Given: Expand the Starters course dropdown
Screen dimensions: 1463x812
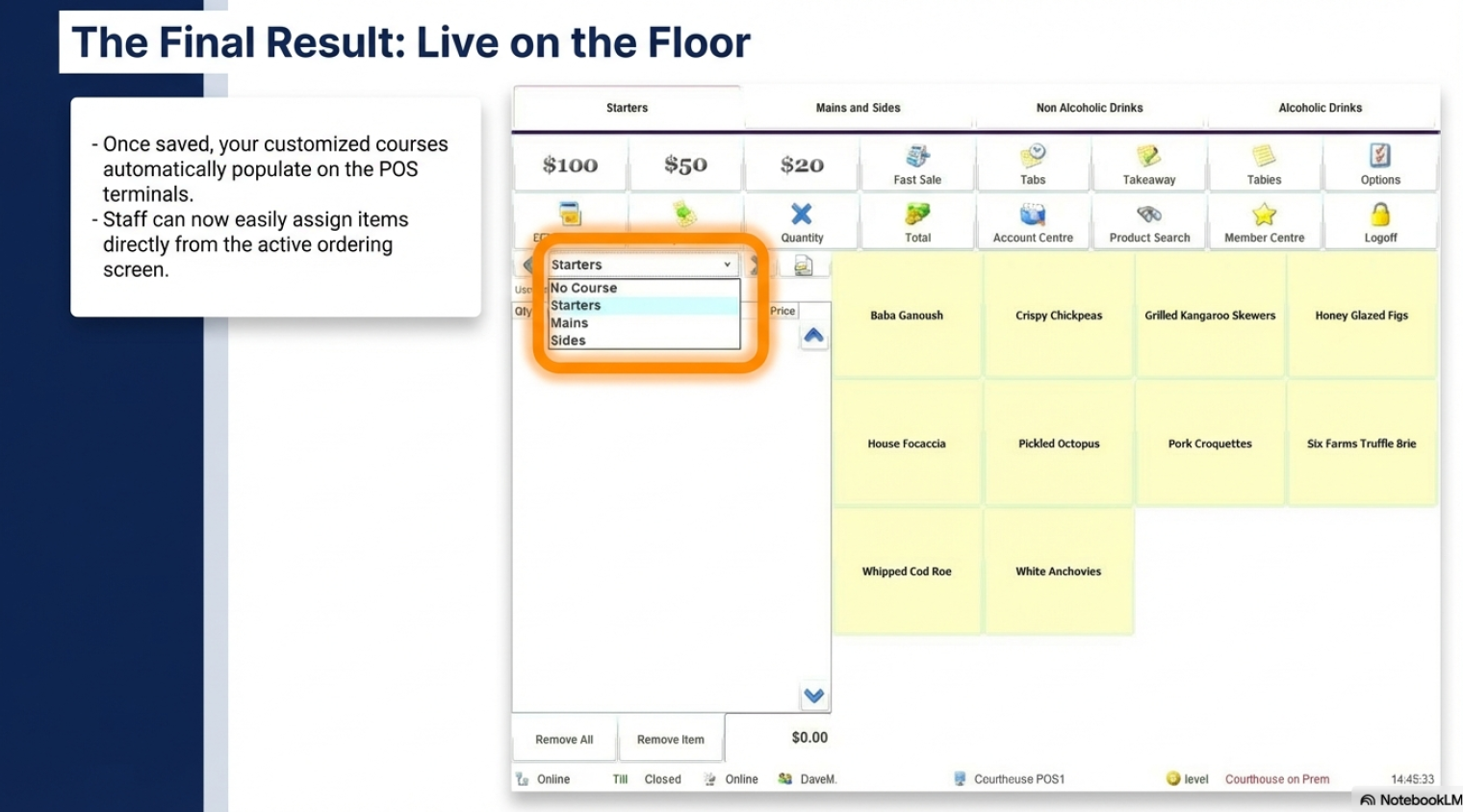Looking at the screenshot, I should click(x=727, y=265).
